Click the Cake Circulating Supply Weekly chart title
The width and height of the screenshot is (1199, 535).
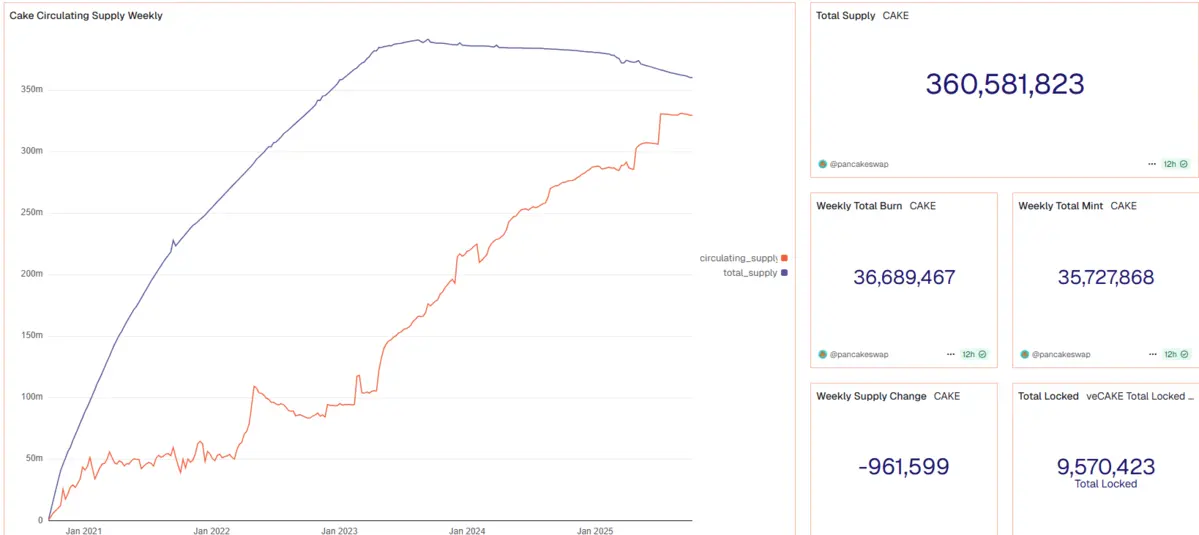(86, 16)
